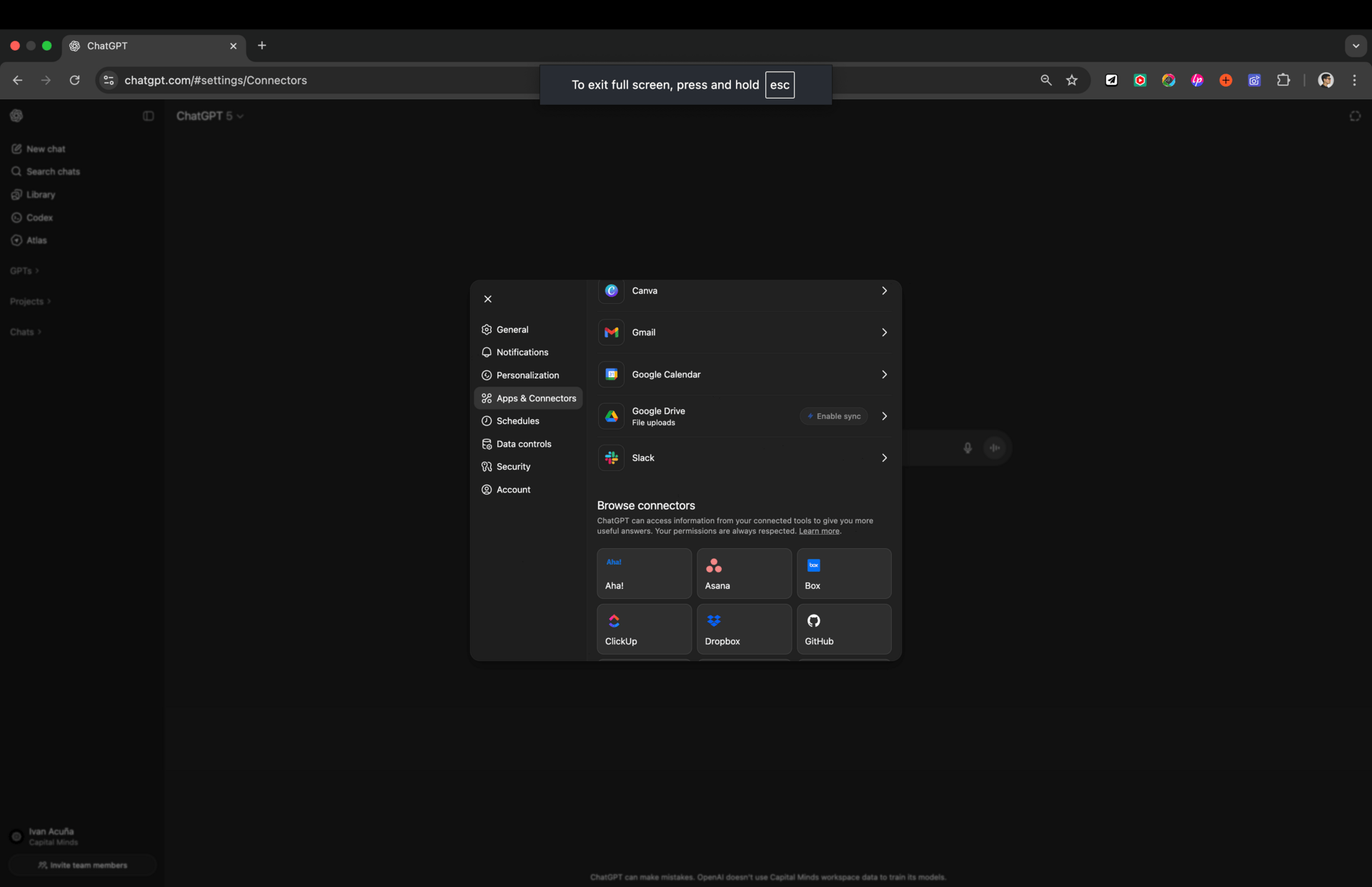The width and height of the screenshot is (1372, 887).
Task: Close the settings dialog
Action: pyautogui.click(x=487, y=299)
